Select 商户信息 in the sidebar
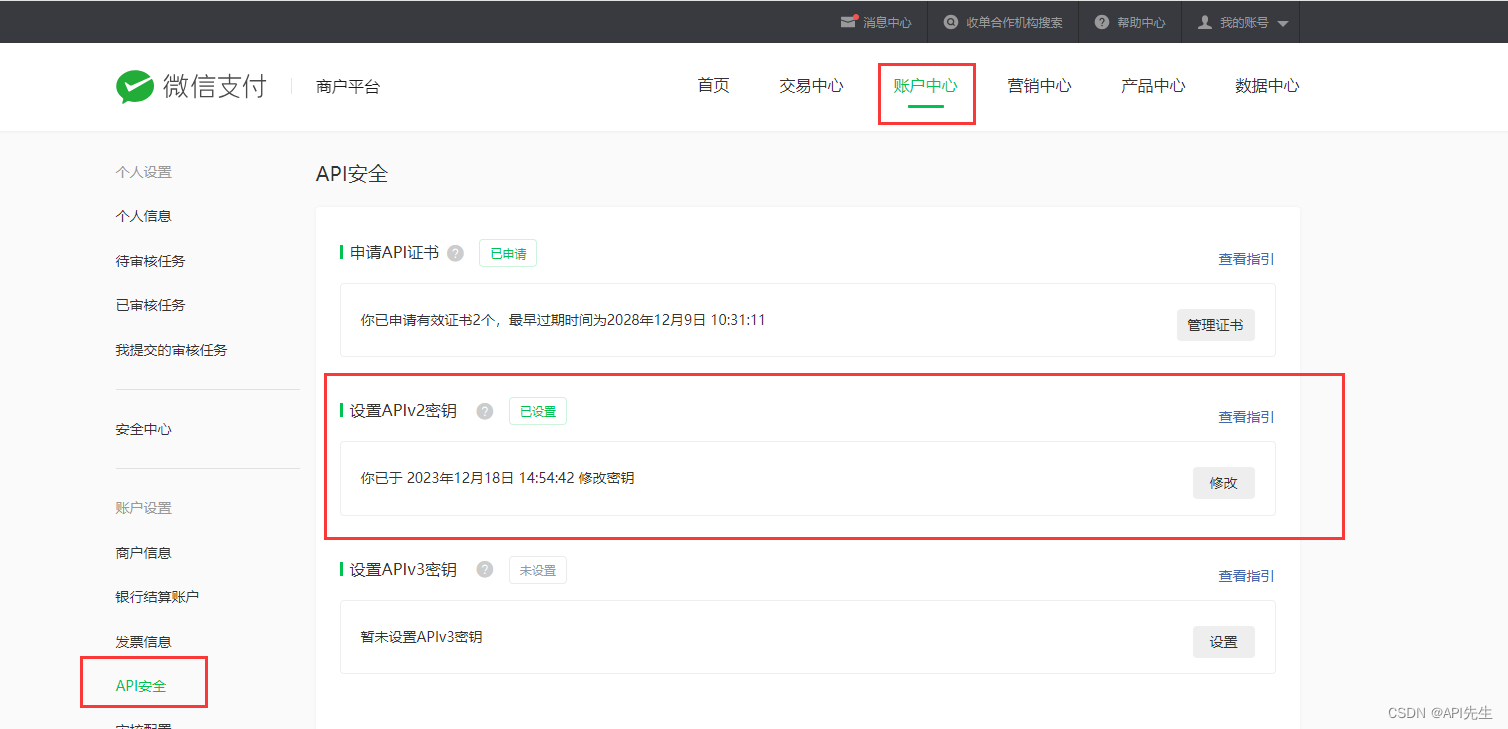 [143, 553]
